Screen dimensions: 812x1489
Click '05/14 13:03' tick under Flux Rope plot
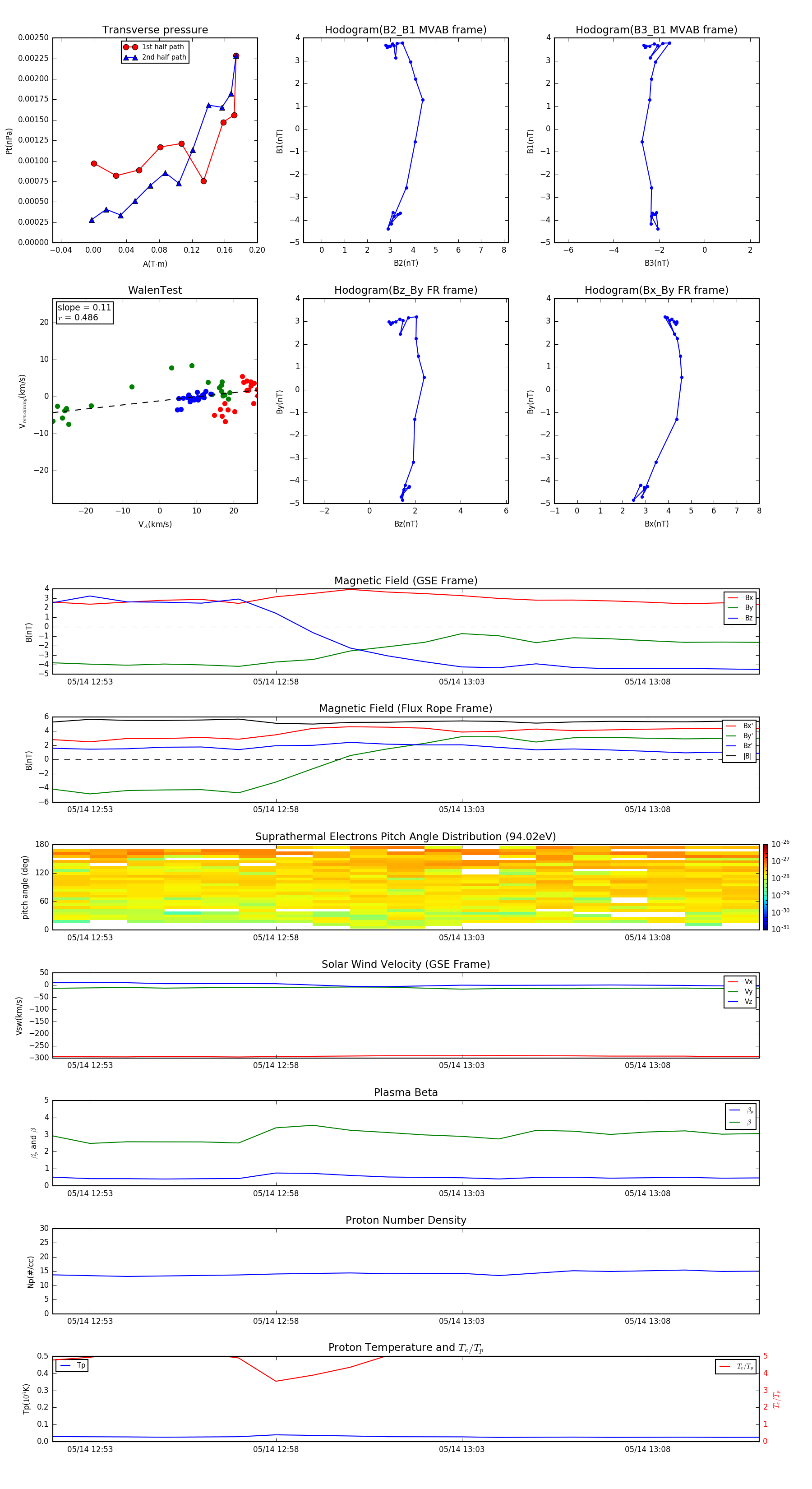pos(462,810)
